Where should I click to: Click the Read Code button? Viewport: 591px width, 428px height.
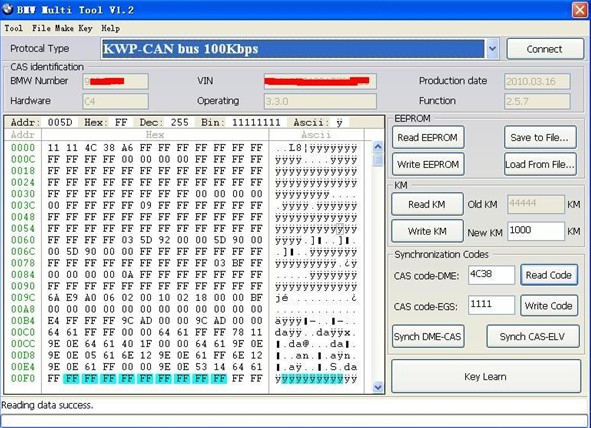548,275
